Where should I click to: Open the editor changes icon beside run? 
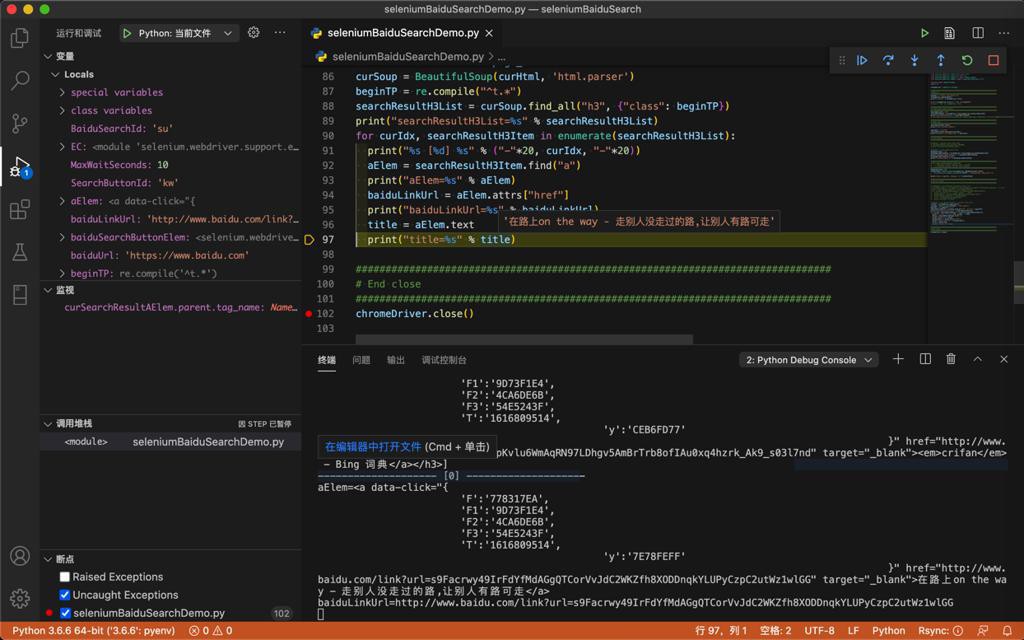(x=950, y=33)
